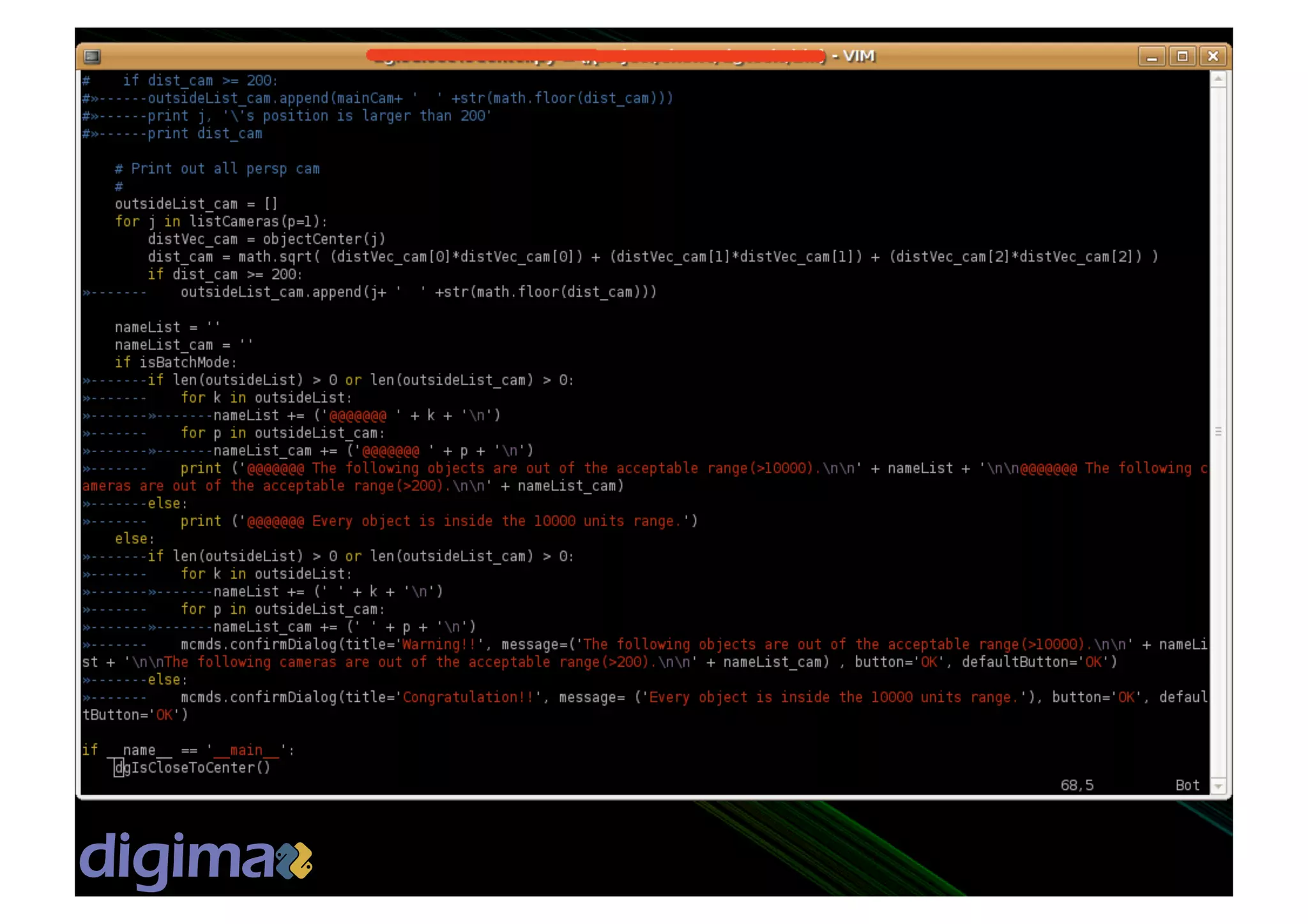
Task: Place cursor on dgIsCloseToCenter() call
Action: (192, 768)
